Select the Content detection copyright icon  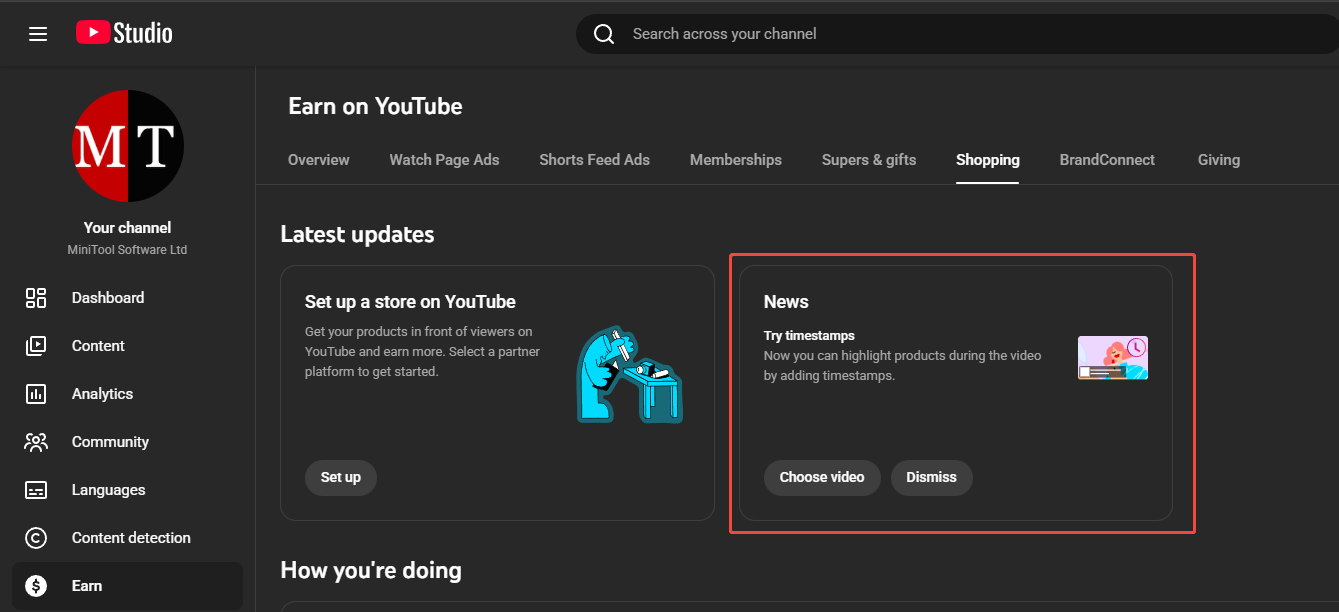coord(36,537)
